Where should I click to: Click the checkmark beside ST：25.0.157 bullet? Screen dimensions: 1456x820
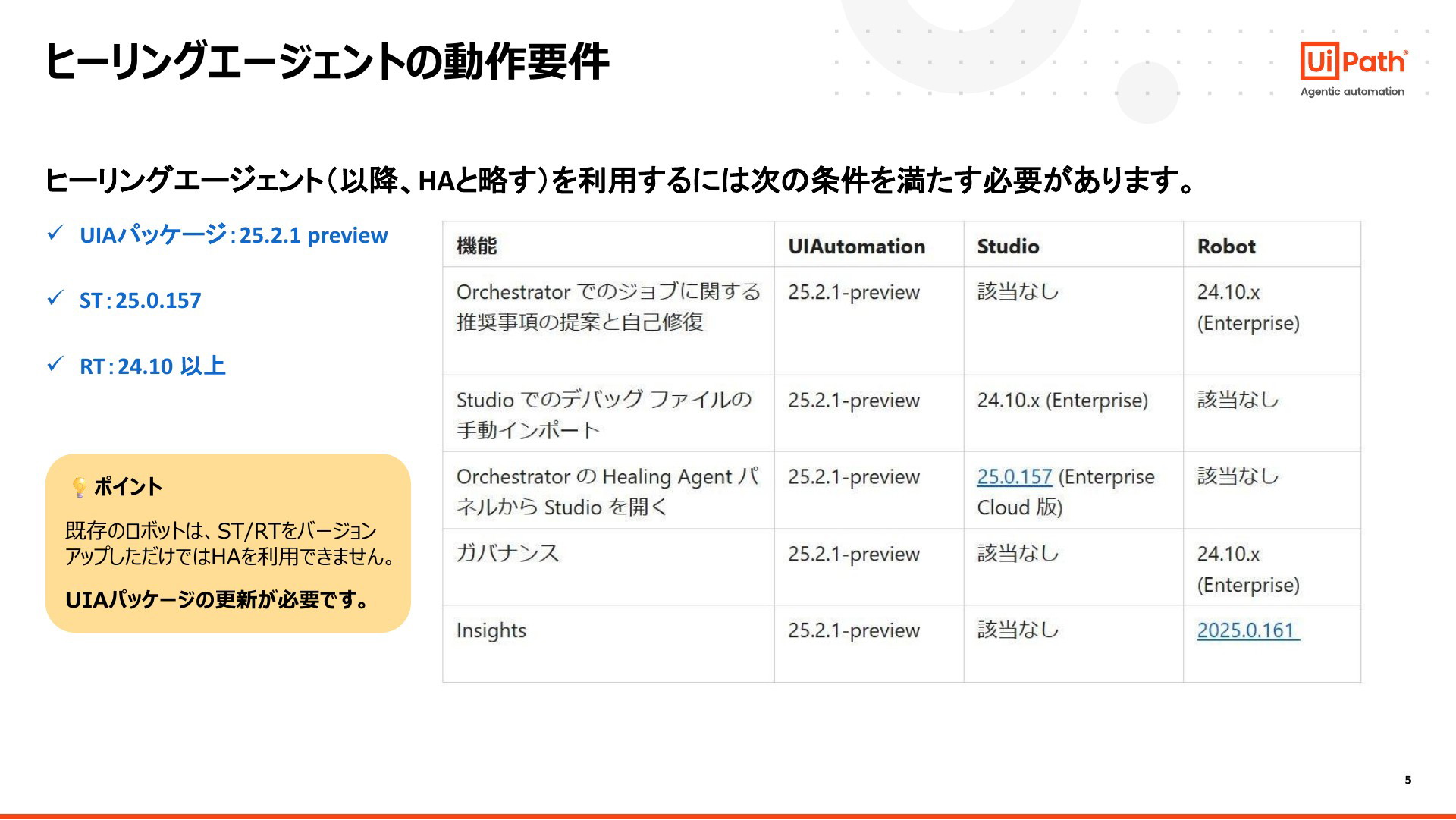coord(55,299)
